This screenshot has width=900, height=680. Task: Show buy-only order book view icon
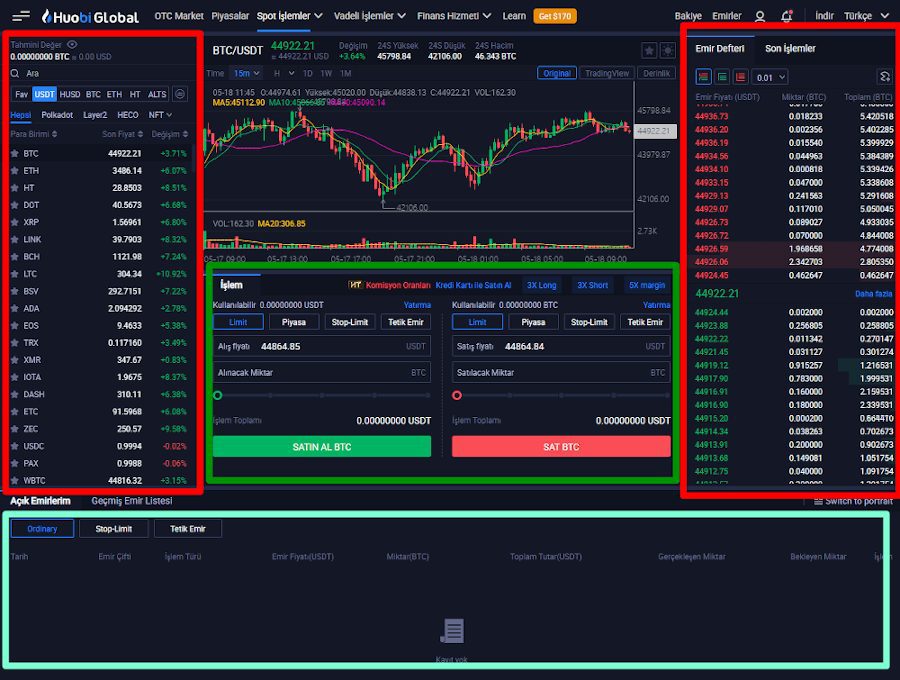(722, 77)
